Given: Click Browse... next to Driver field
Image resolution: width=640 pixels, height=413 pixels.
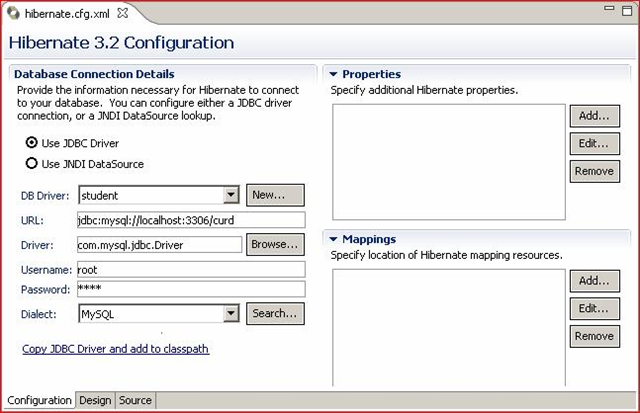Looking at the screenshot, I should pos(275,244).
